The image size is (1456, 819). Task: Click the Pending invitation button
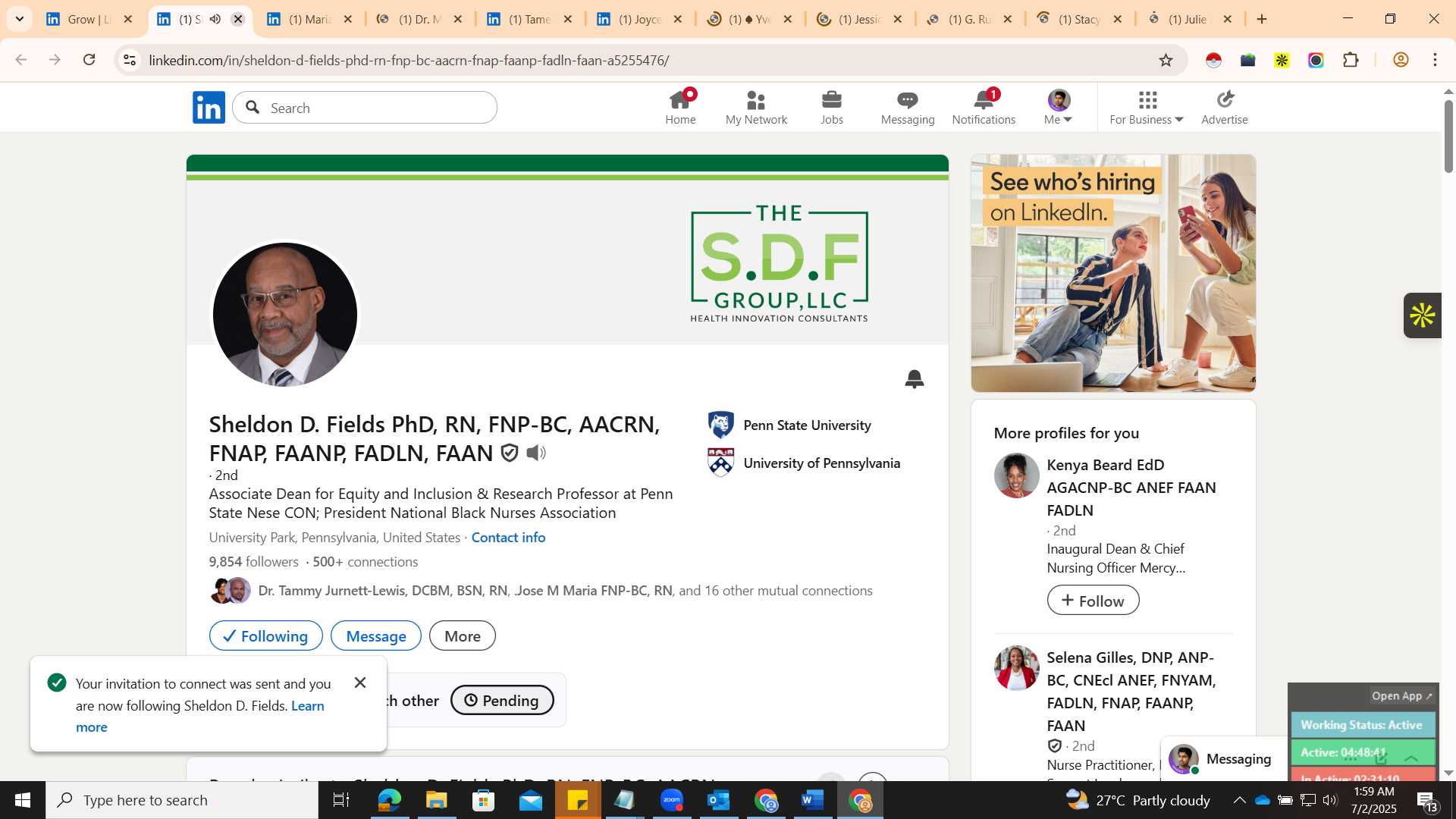click(502, 701)
